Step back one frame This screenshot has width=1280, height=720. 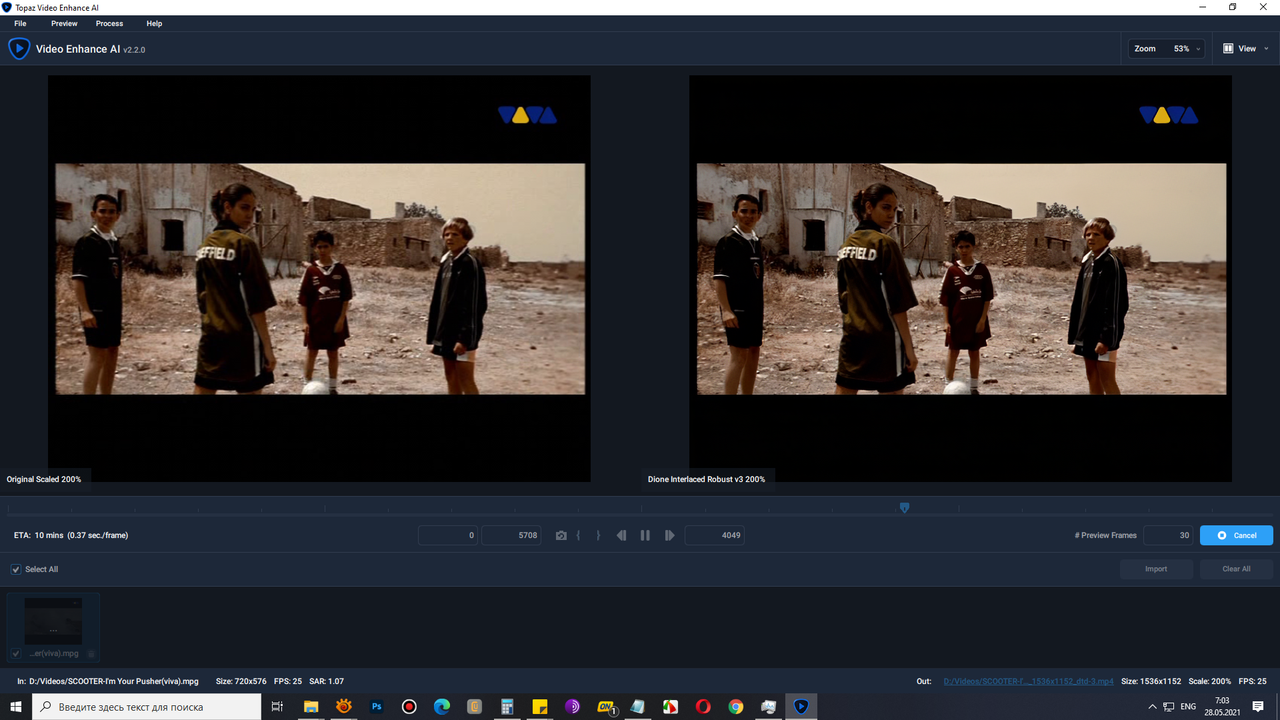pyautogui.click(x=621, y=536)
